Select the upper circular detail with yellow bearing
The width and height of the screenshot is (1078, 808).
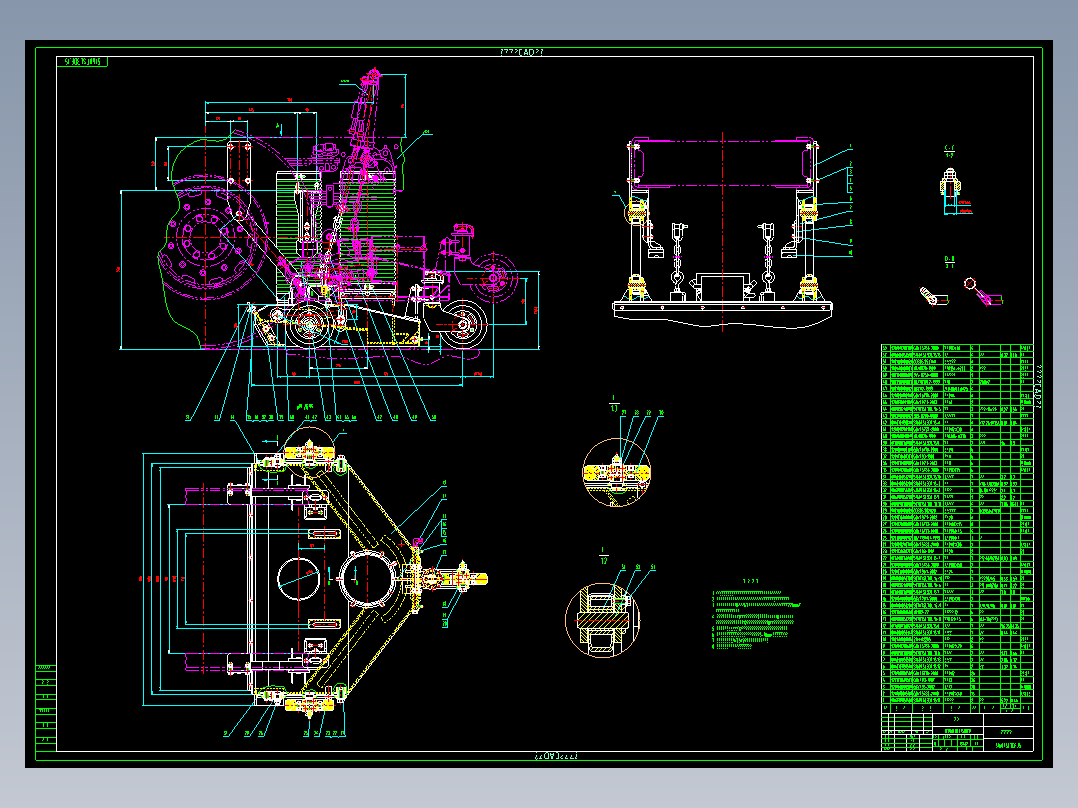[x=617, y=472]
